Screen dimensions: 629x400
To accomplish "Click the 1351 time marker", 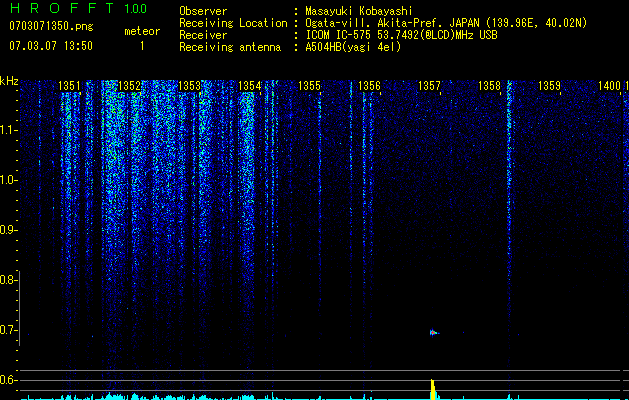I will 69,86.
